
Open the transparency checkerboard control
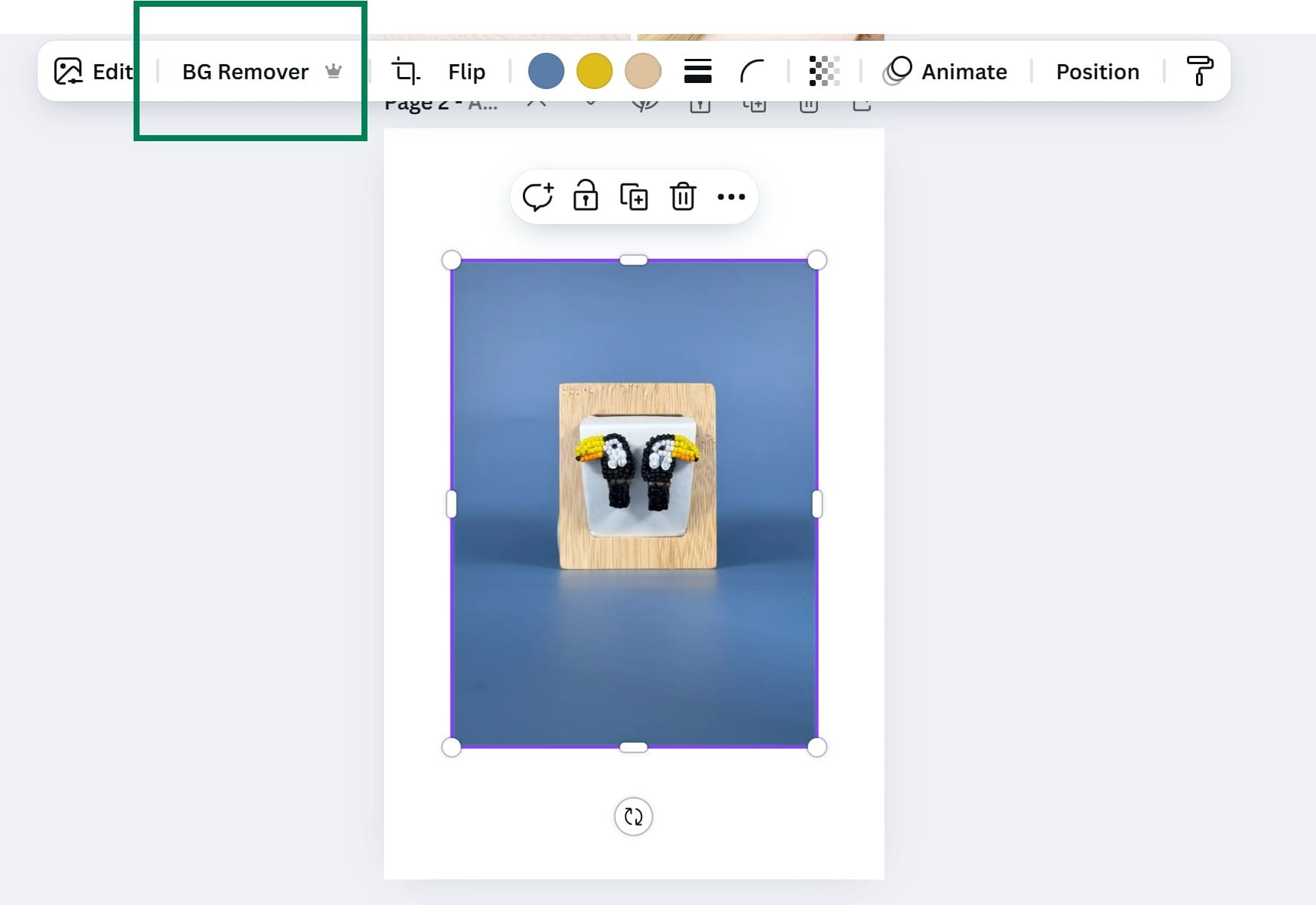(x=824, y=71)
